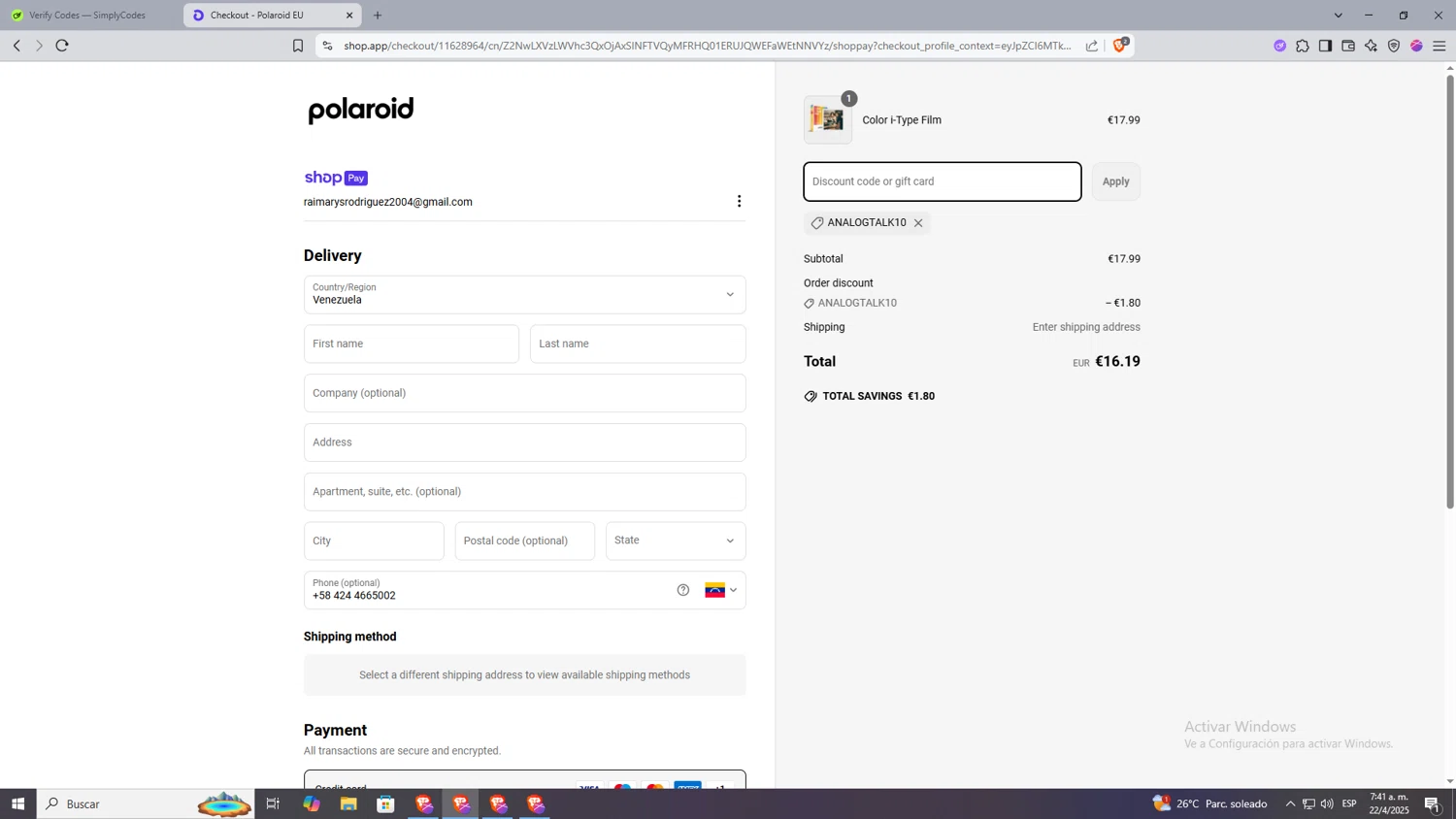Image resolution: width=1456 pixels, height=819 pixels.
Task: Open Leo AI assistant
Action: 1371,46
